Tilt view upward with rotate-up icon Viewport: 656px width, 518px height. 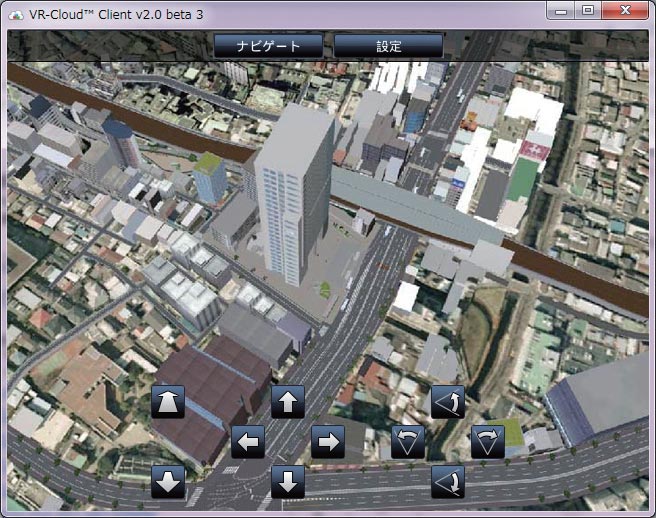(x=448, y=402)
